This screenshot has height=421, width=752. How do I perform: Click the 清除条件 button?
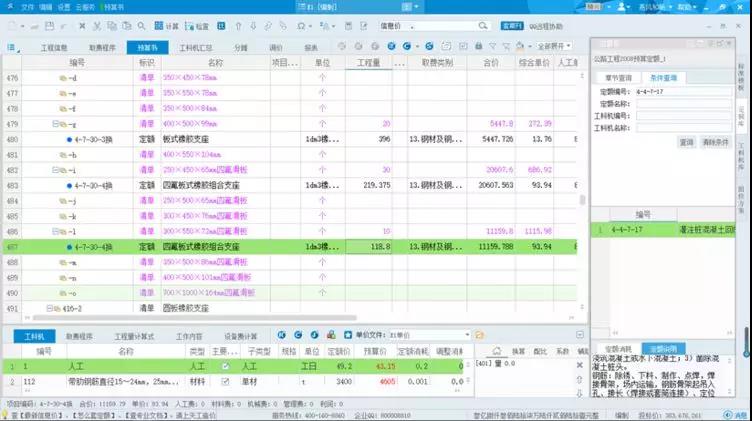click(x=714, y=142)
